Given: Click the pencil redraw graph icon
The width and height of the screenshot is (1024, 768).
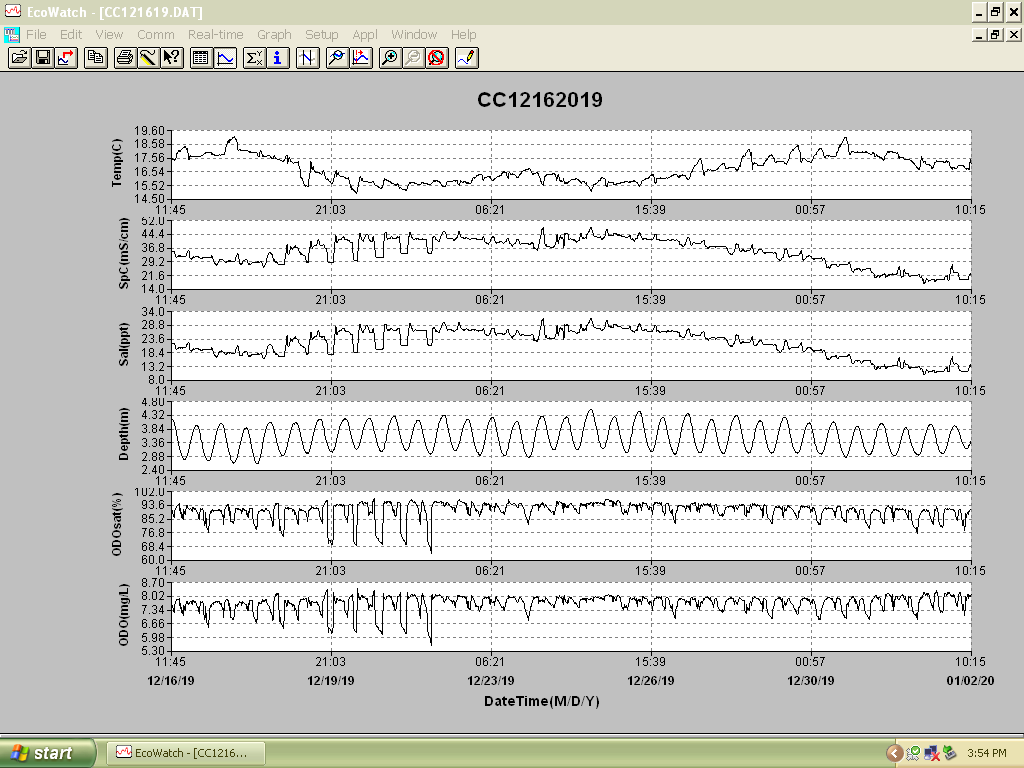Looking at the screenshot, I should (x=467, y=58).
